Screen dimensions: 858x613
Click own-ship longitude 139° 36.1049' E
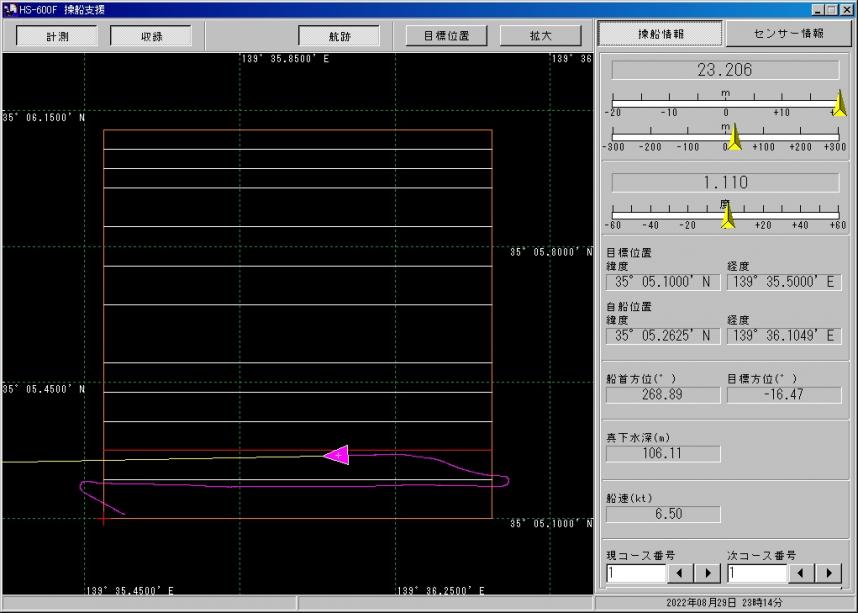[784, 336]
